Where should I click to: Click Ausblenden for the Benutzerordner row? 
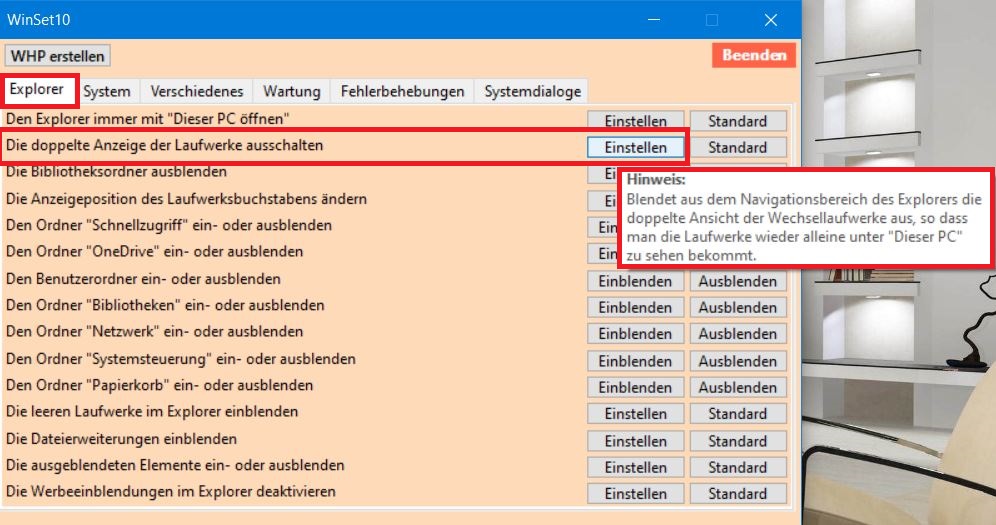pyautogui.click(x=738, y=281)
